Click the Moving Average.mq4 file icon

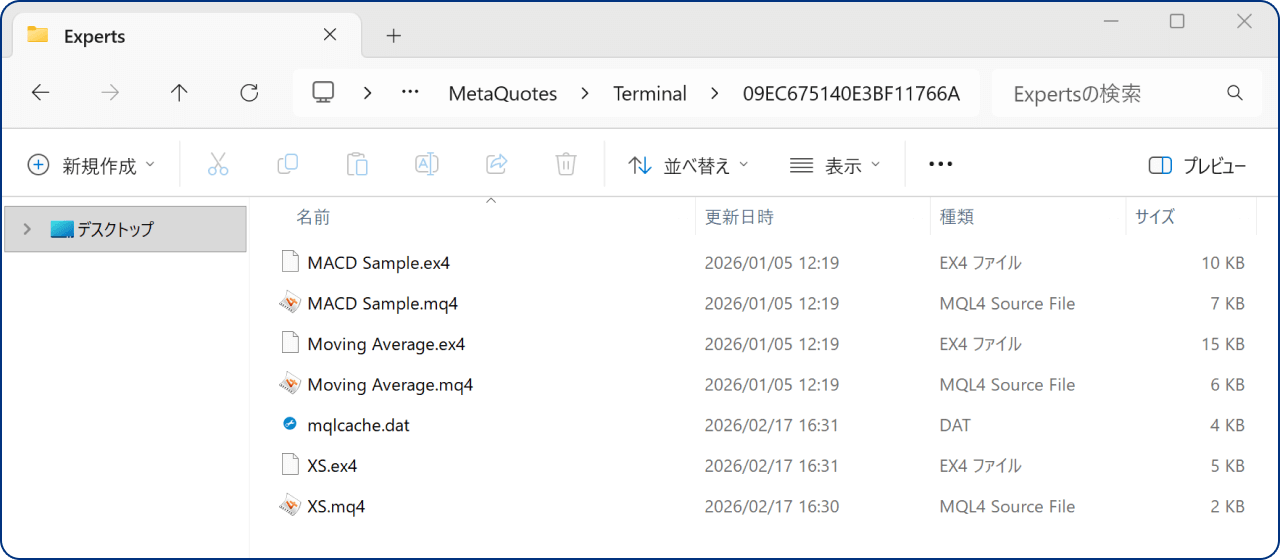pos(290,384)
